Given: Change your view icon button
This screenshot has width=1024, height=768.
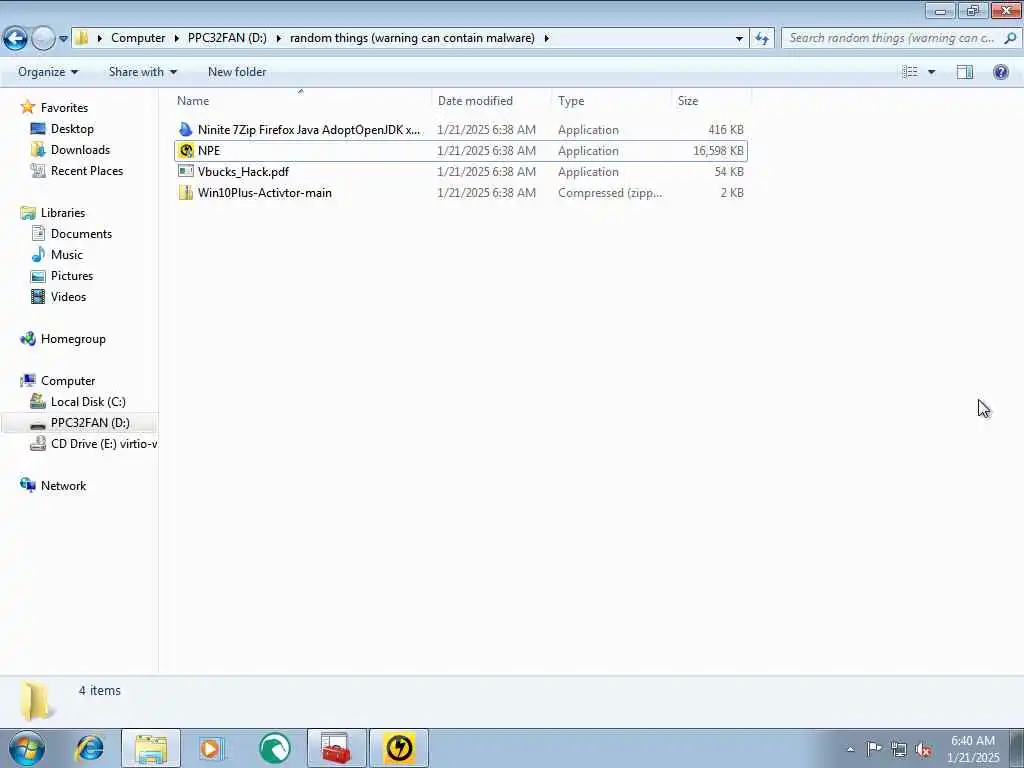Looking at the screenshot, I should pos(910,72).
